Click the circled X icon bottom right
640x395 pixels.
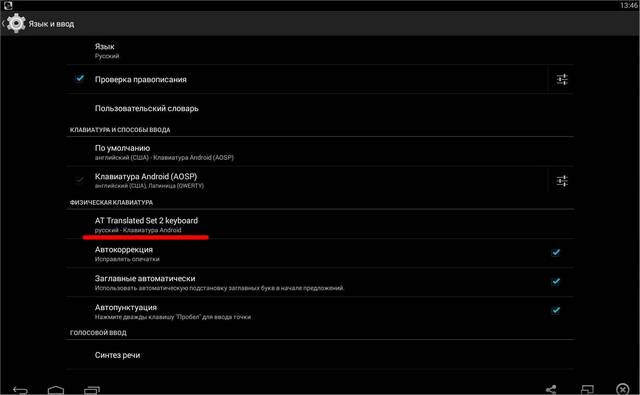(x=622, y=389)
